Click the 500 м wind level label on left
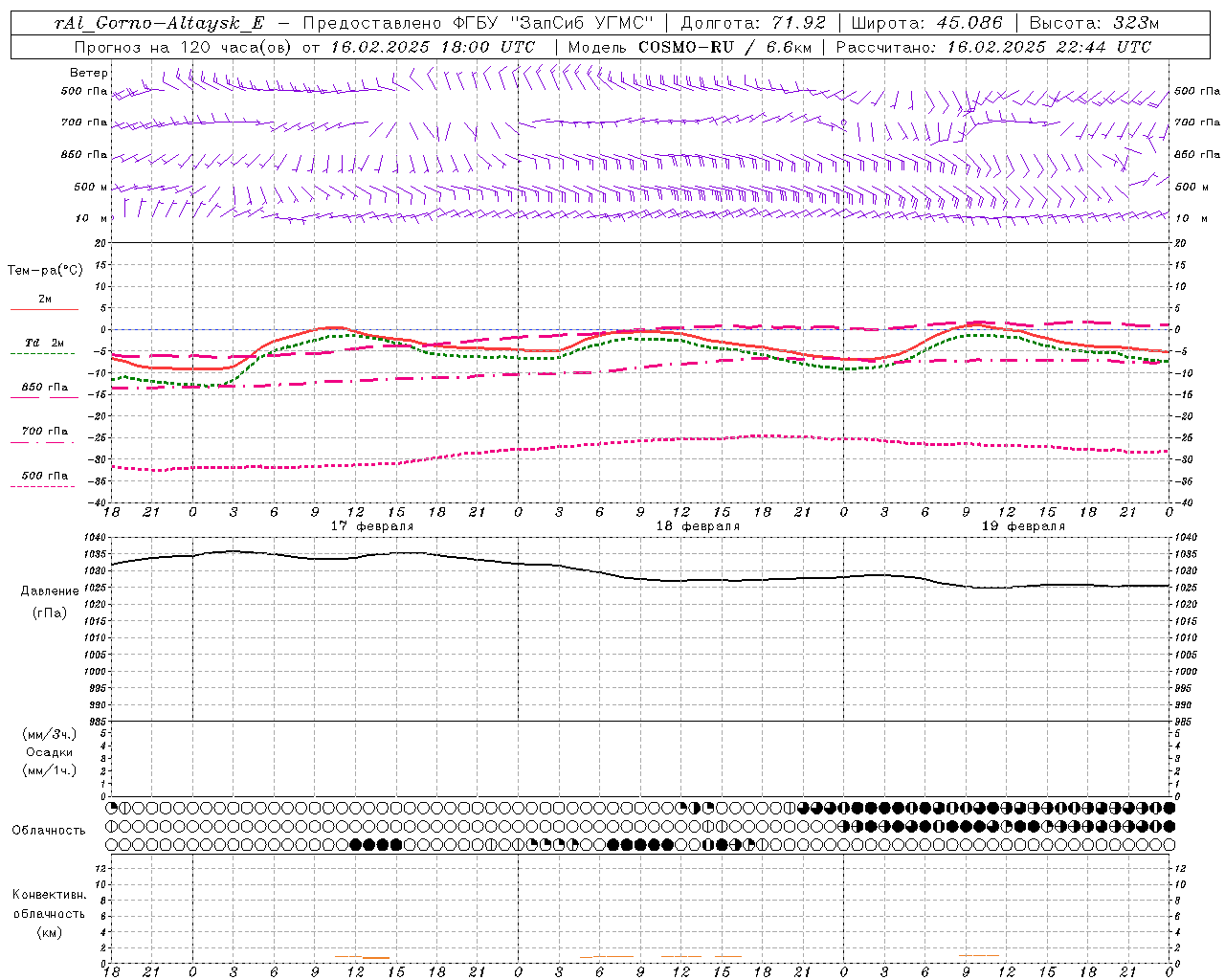The height and width of the screenshot is (980, 1225). (x=91, y=187)
